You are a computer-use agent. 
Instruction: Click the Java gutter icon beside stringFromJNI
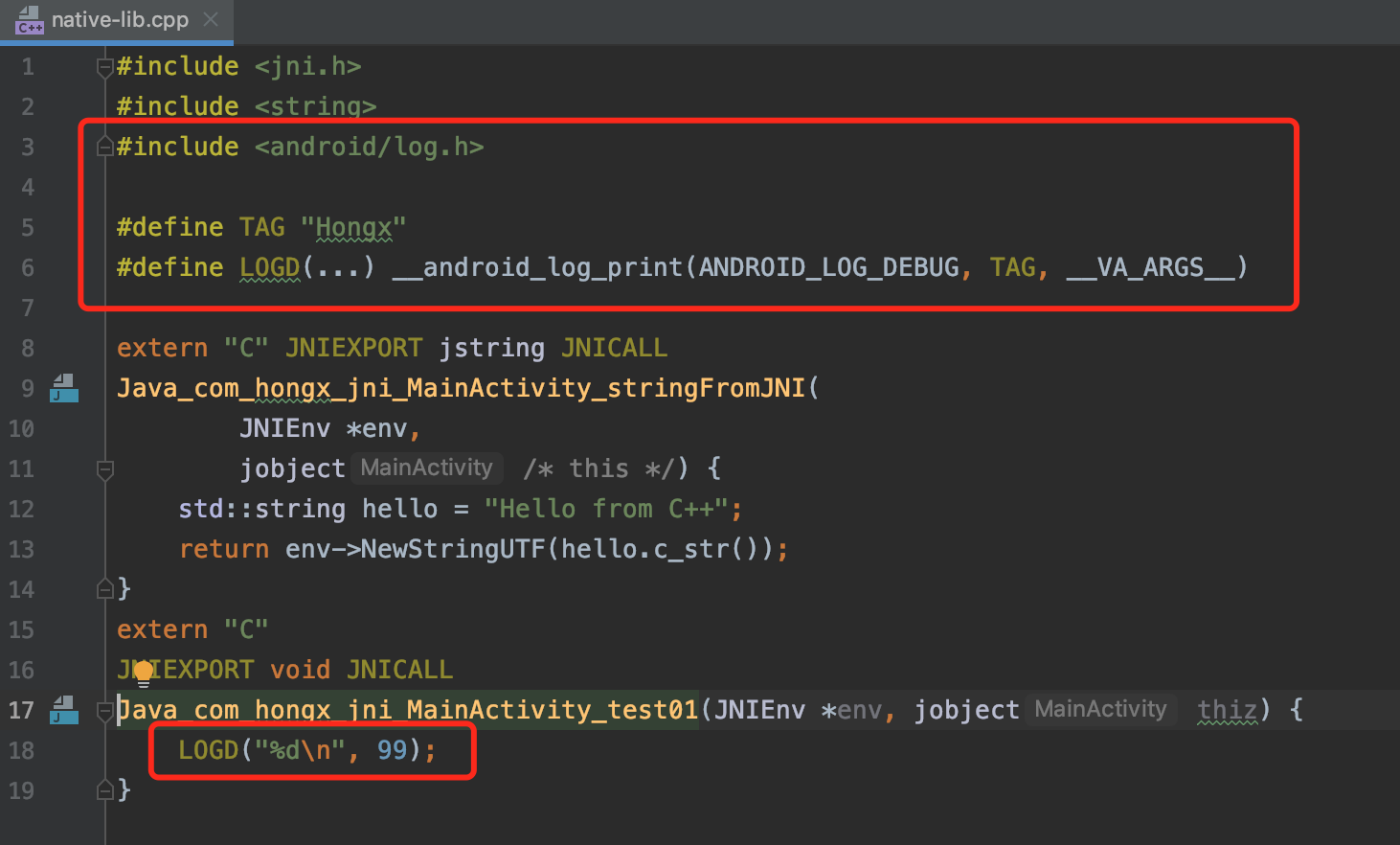62,387
